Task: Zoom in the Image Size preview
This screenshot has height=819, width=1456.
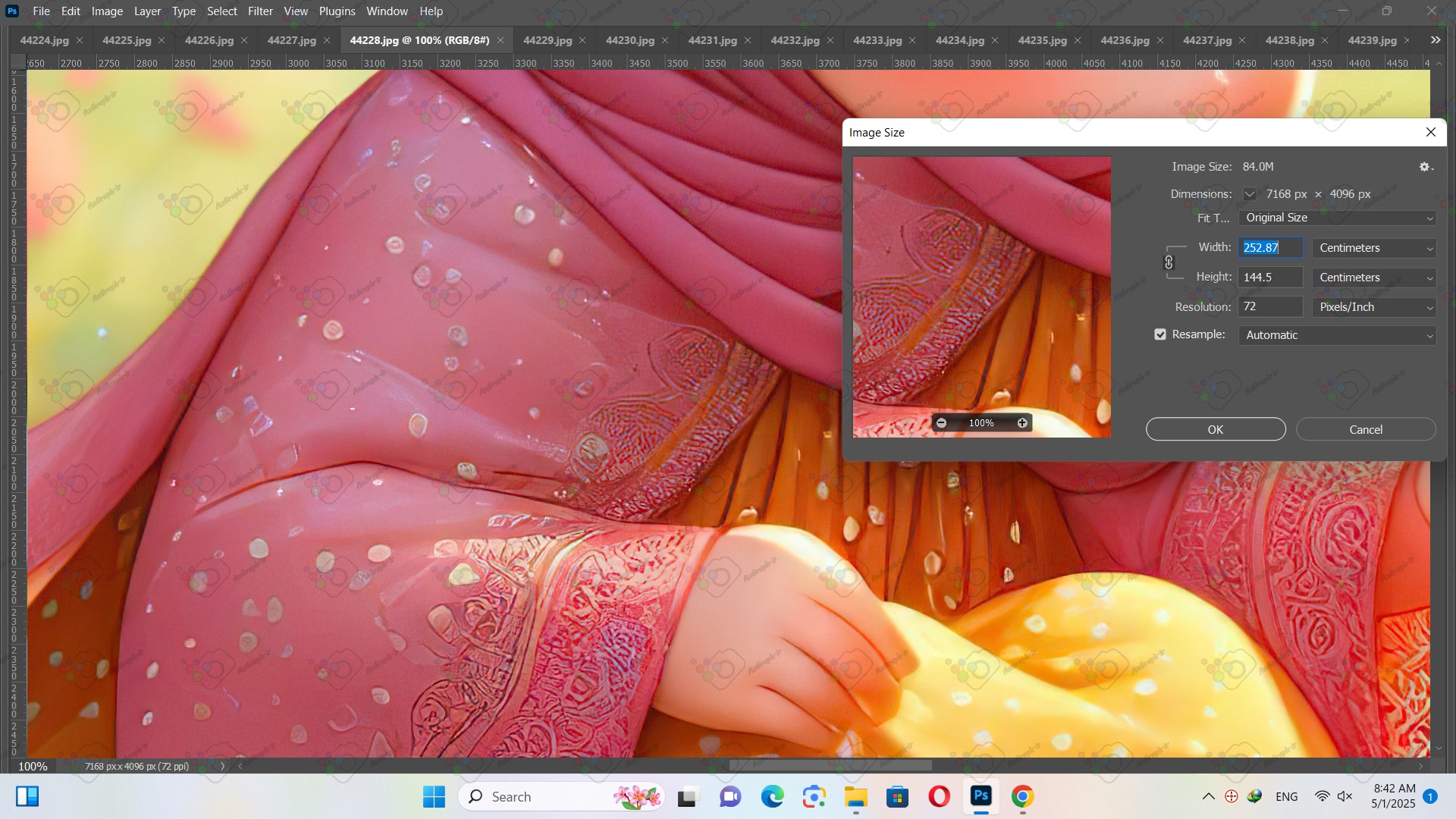Action: (1022, 423)
